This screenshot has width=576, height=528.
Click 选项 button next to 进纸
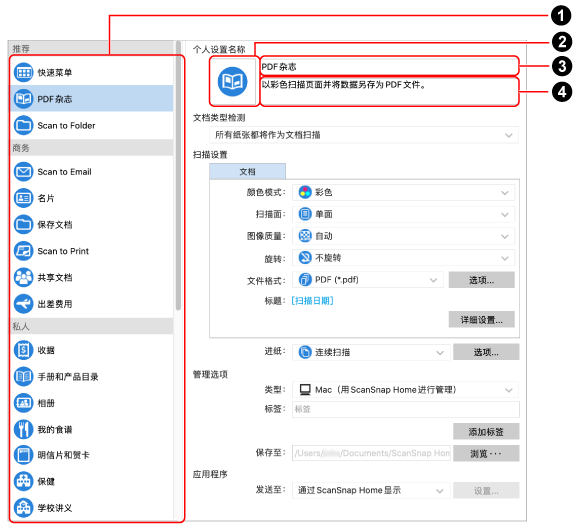486,352
